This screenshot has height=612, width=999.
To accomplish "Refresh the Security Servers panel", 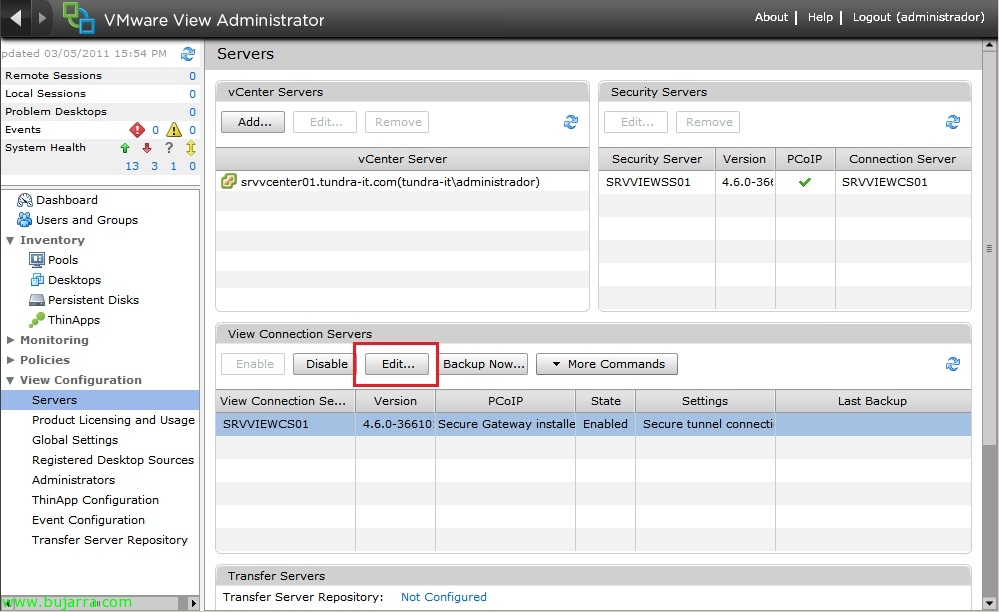I will pyautogui.click(x=953, y=122).
